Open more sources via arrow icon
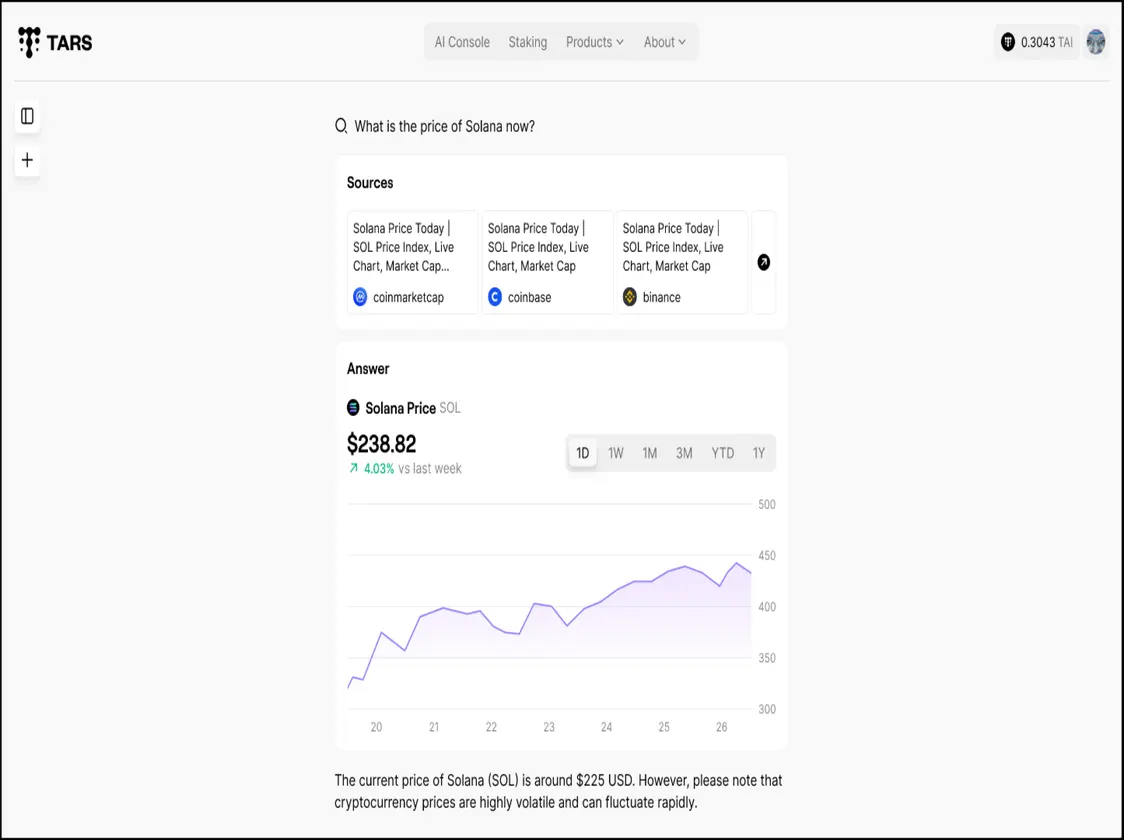 click(x=763, y=262)
